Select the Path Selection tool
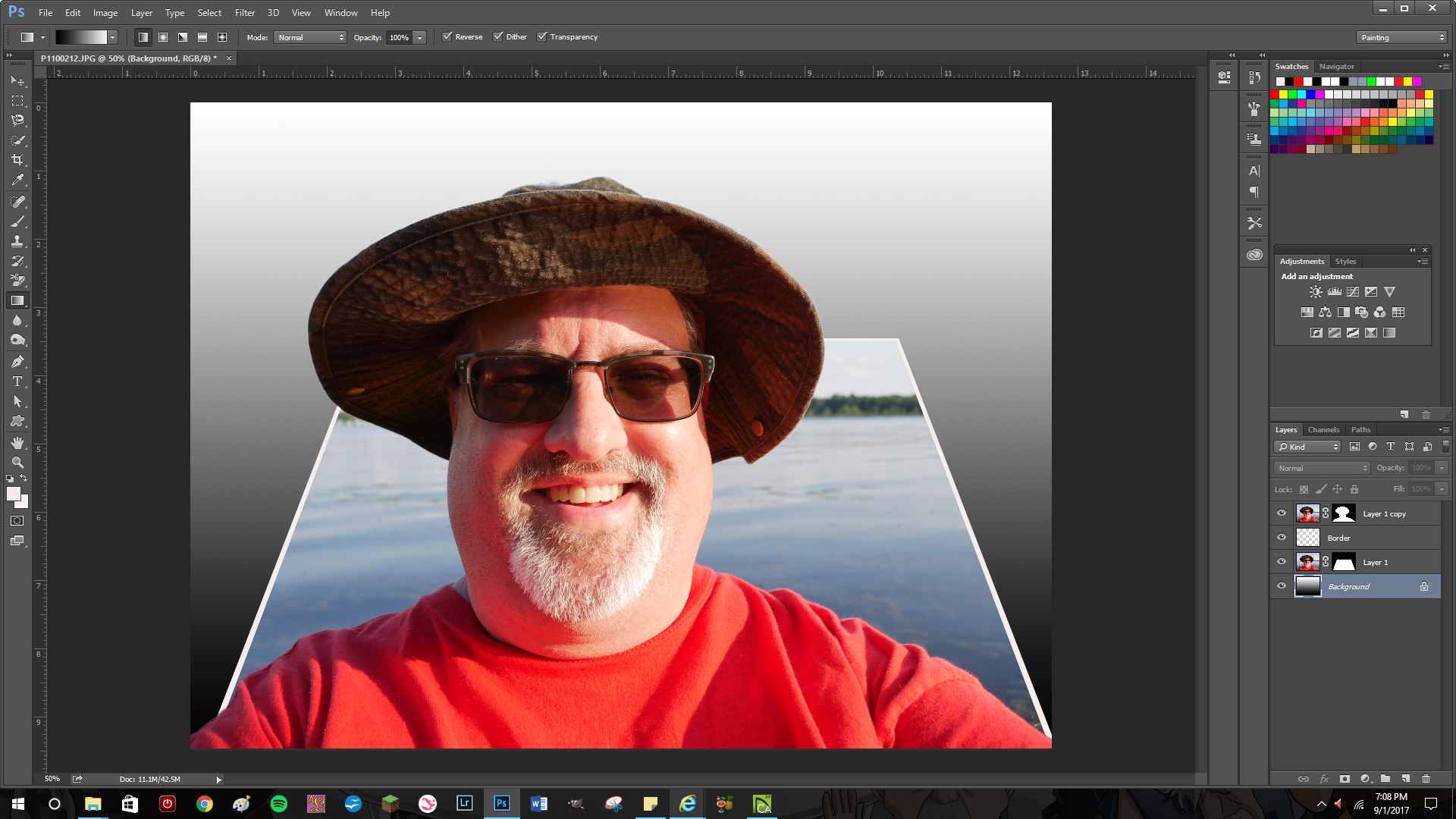1456x819 pixels. 17,401
